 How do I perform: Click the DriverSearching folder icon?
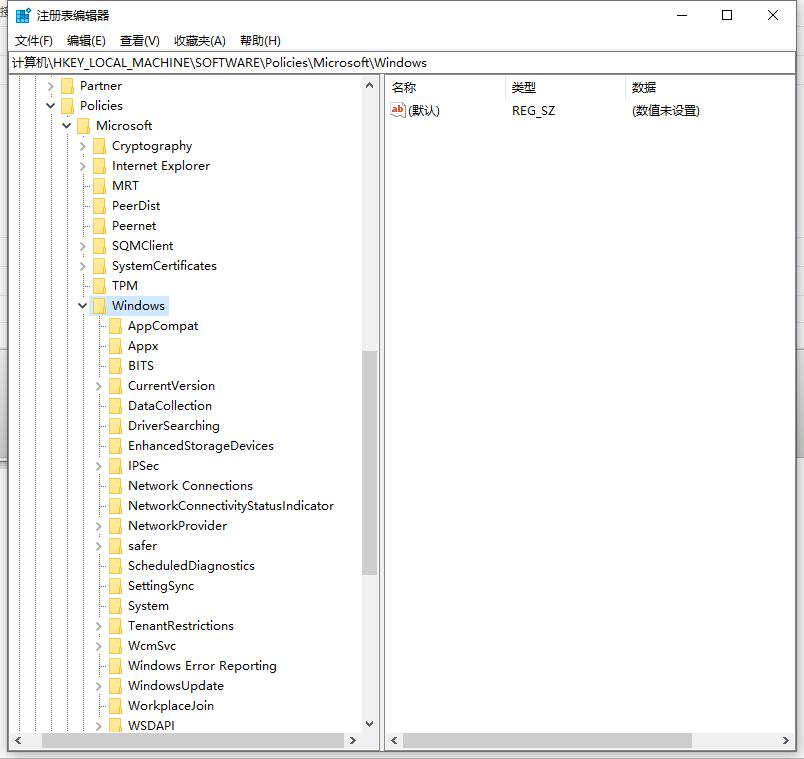click(115, 426)
